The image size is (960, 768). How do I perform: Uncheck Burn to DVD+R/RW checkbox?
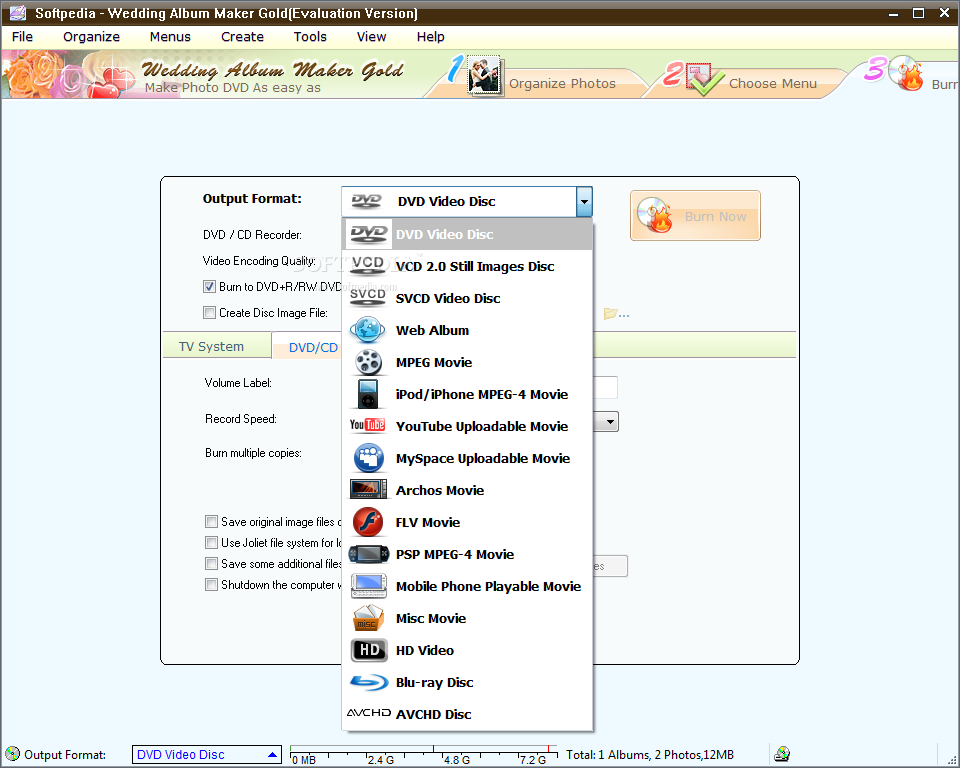[x=209, y=287]
